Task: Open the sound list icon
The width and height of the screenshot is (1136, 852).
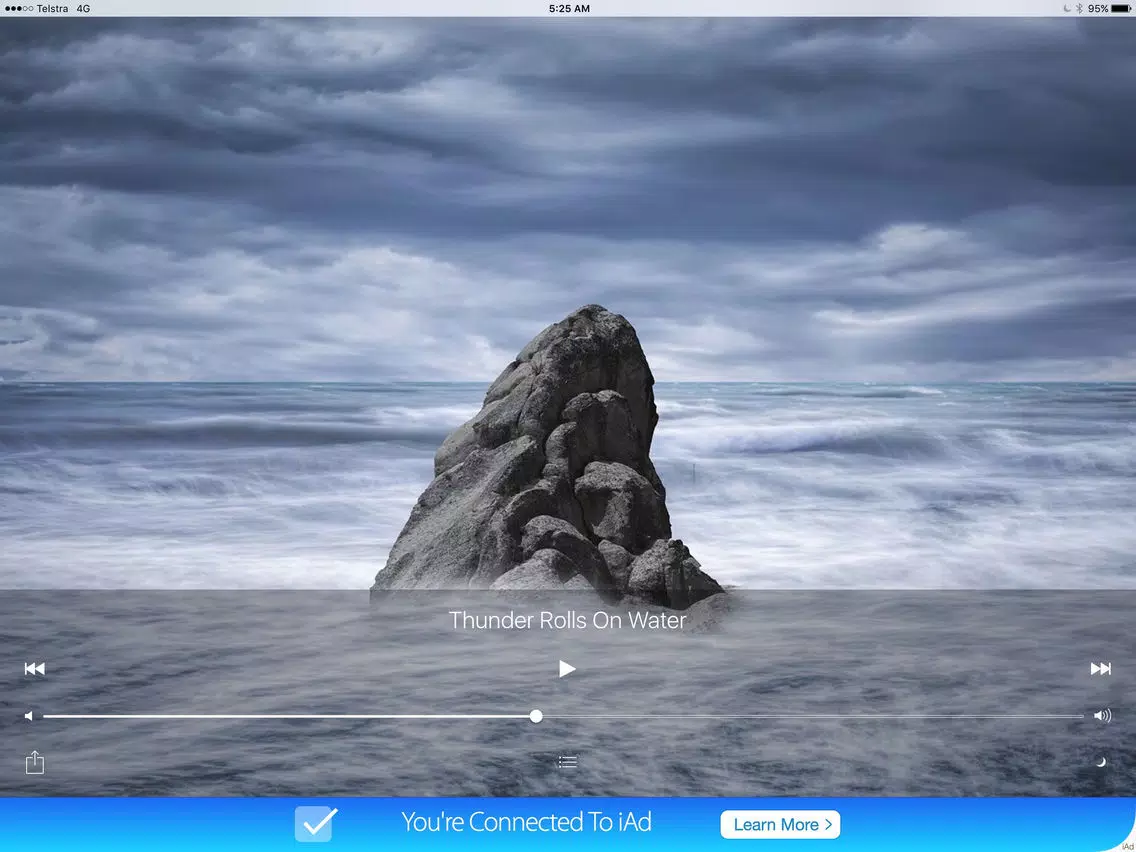Action: point(567,762)
